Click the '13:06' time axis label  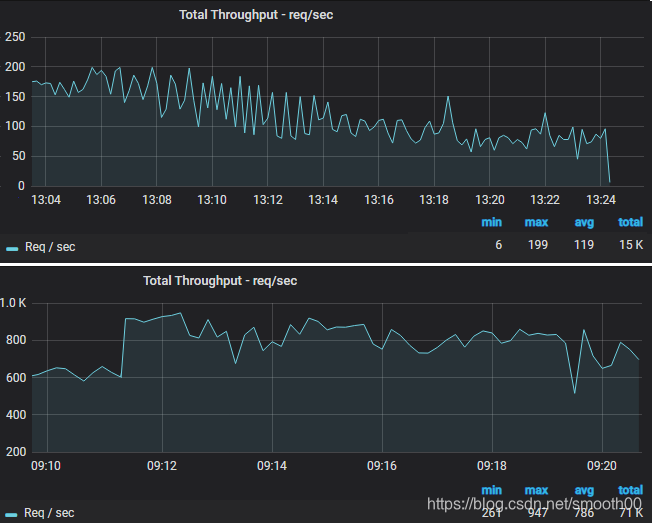(x=101, y=200)
